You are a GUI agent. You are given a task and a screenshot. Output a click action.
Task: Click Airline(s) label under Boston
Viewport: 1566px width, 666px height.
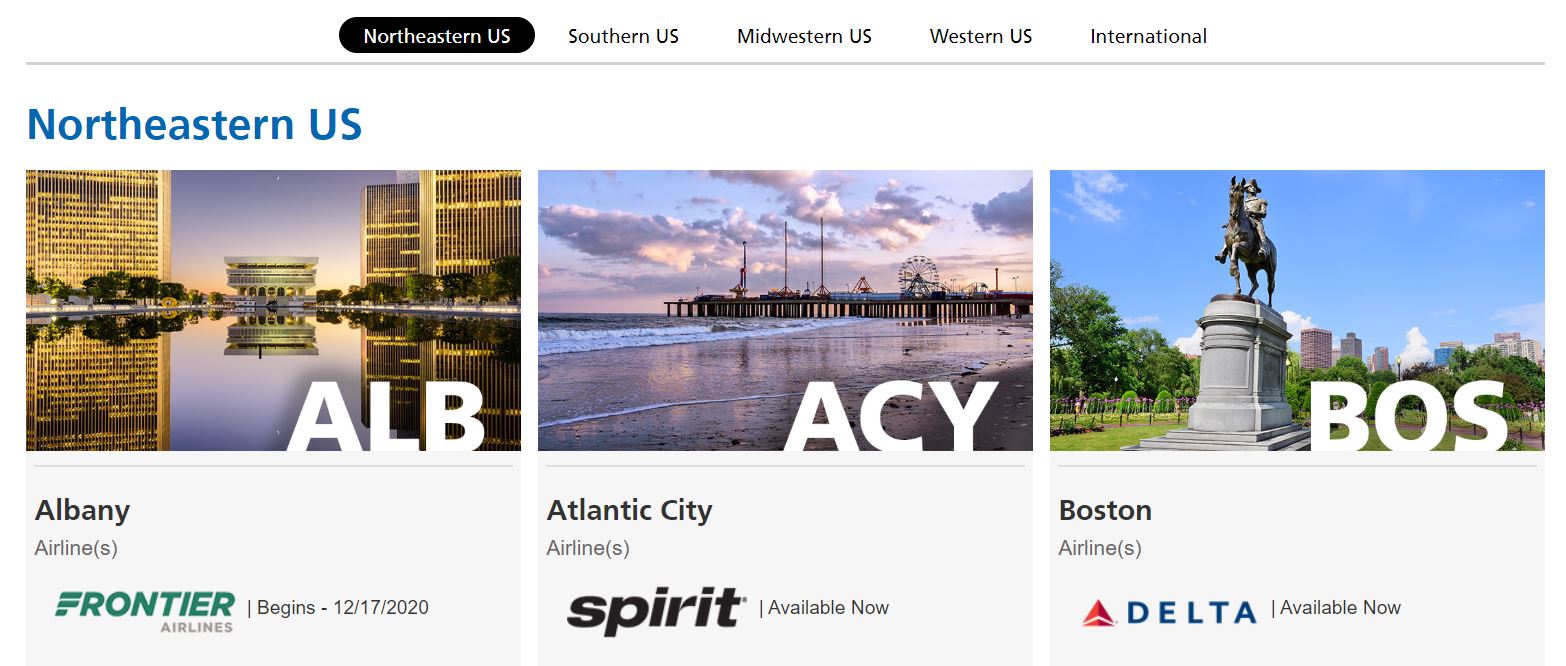pos(1100,548)
